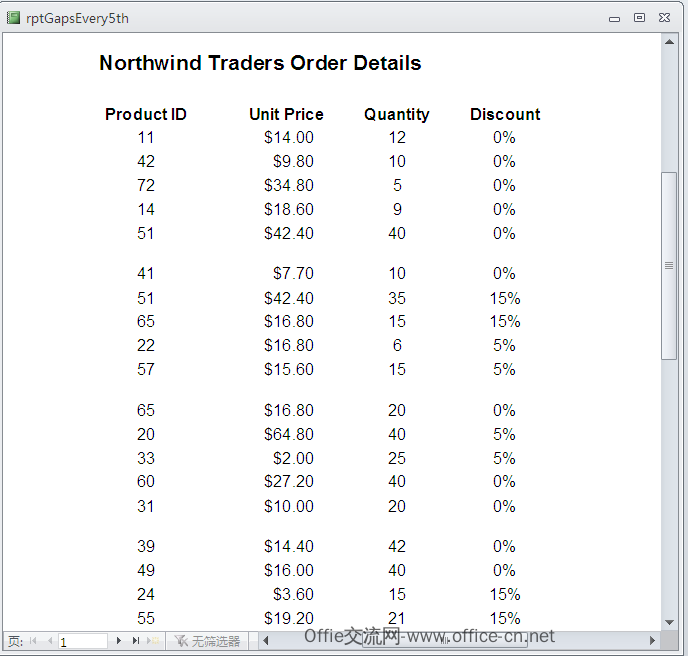Minimize the rptGapsEvery5th window
The height and width of the screenshot is (656, 688).
(x=614, y=18)
